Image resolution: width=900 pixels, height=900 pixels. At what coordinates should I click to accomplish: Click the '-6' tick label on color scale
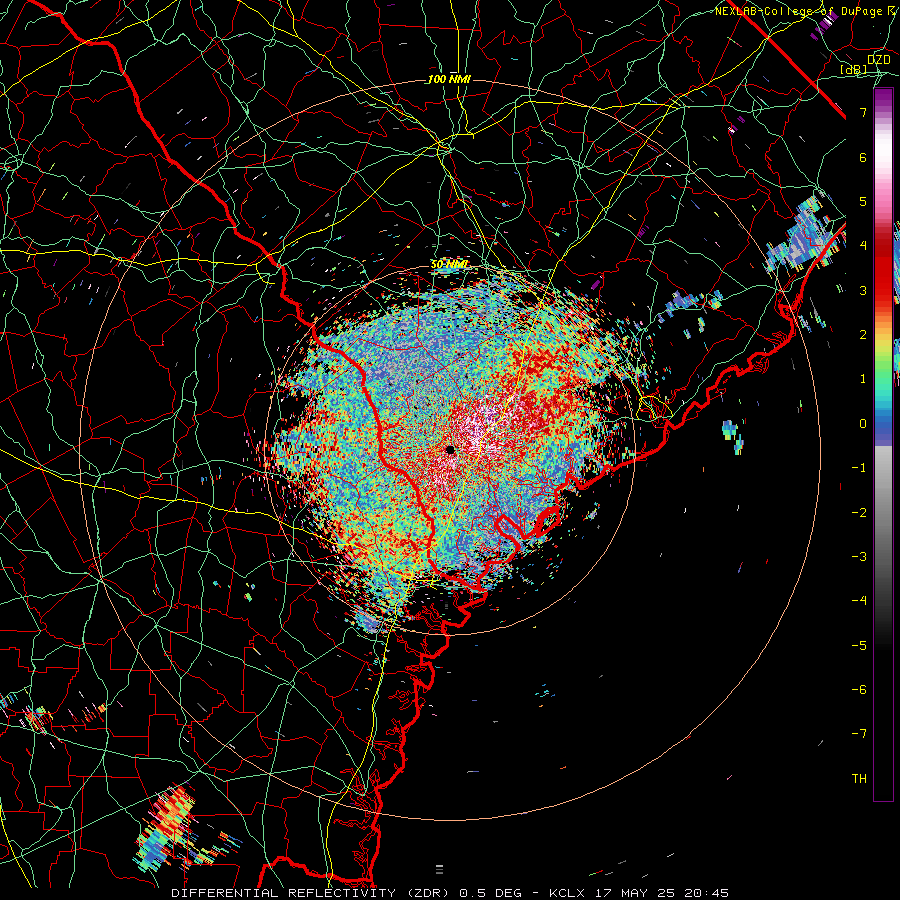click(x=859, y=689)
